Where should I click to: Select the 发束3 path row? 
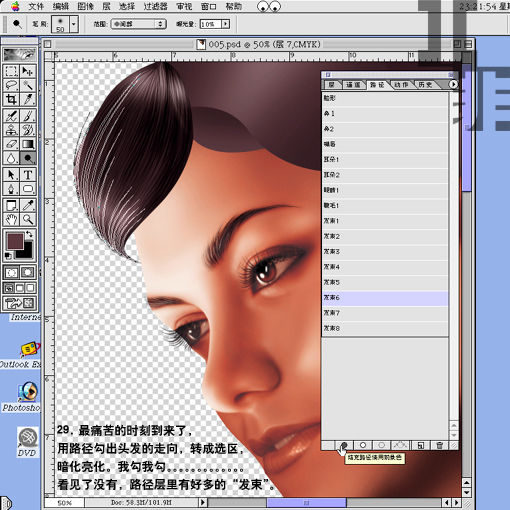tap(385, 251)
